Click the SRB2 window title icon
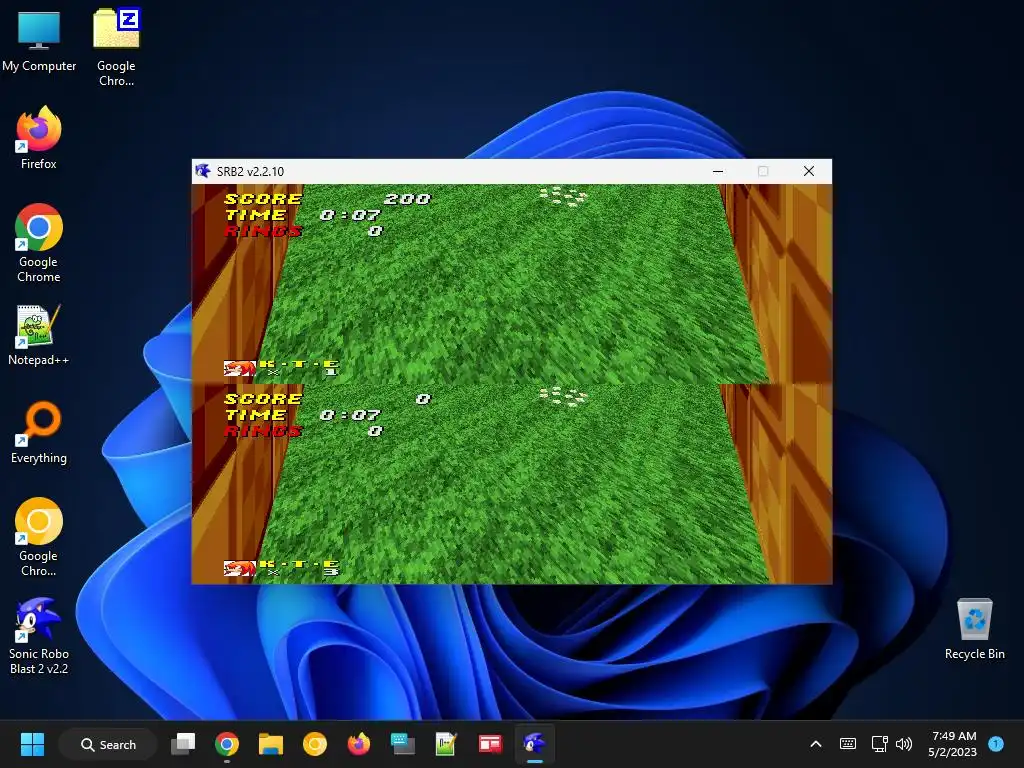The width and height of the screenshot is (1024, 768). [x=203, y=171]
